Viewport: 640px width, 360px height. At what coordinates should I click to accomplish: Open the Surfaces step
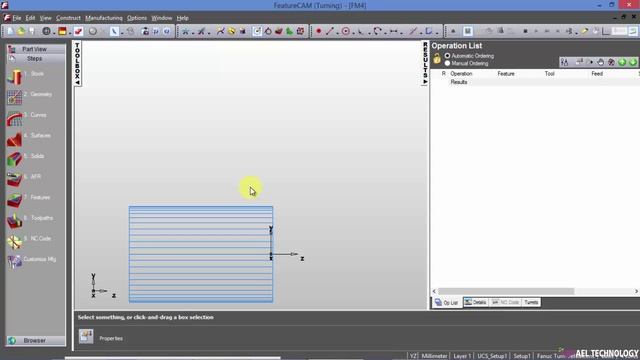coord(29,138)
